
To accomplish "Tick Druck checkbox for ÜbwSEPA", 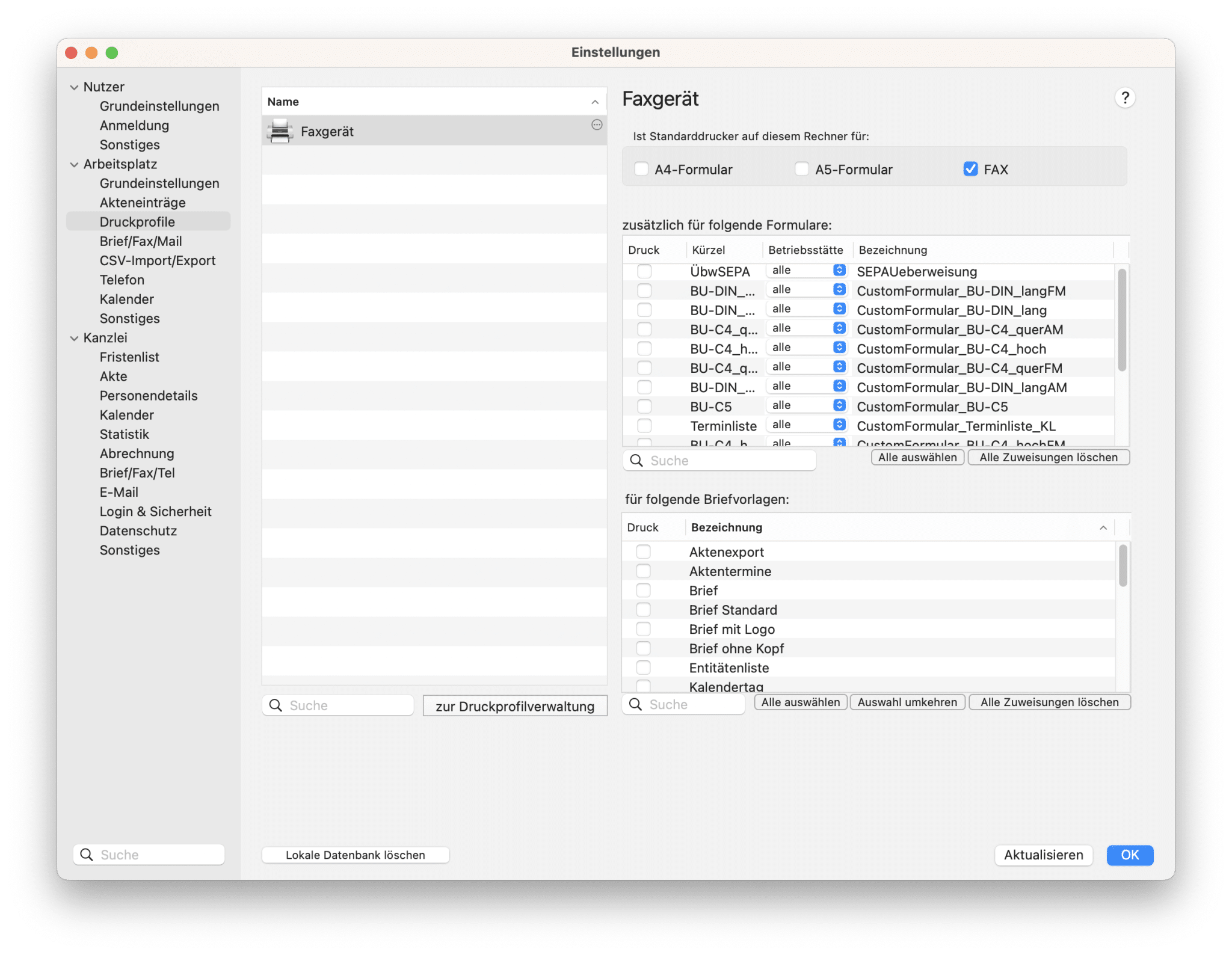I will [x=644, y=271].
